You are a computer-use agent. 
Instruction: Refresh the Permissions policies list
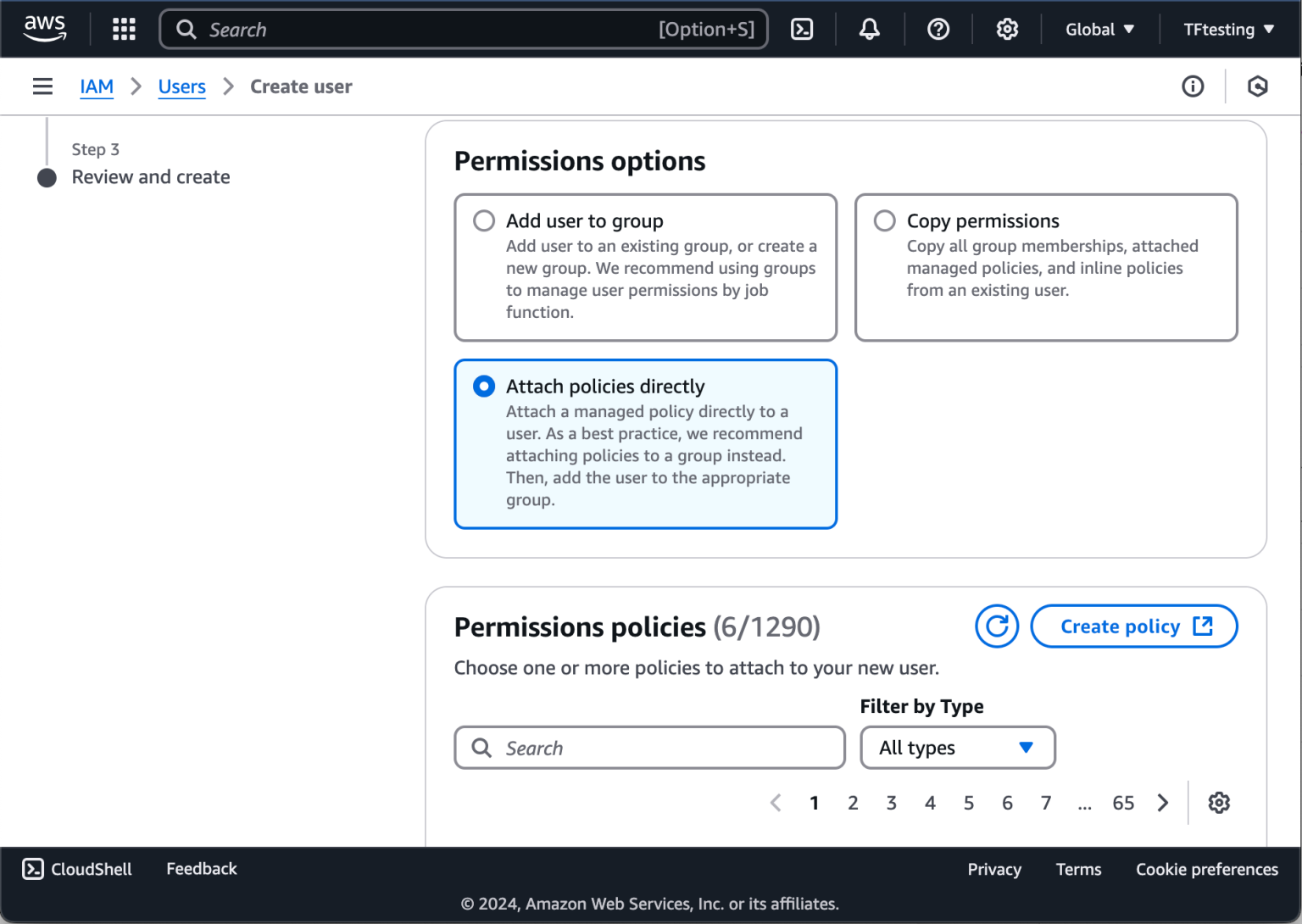click(x=997, y=626)
